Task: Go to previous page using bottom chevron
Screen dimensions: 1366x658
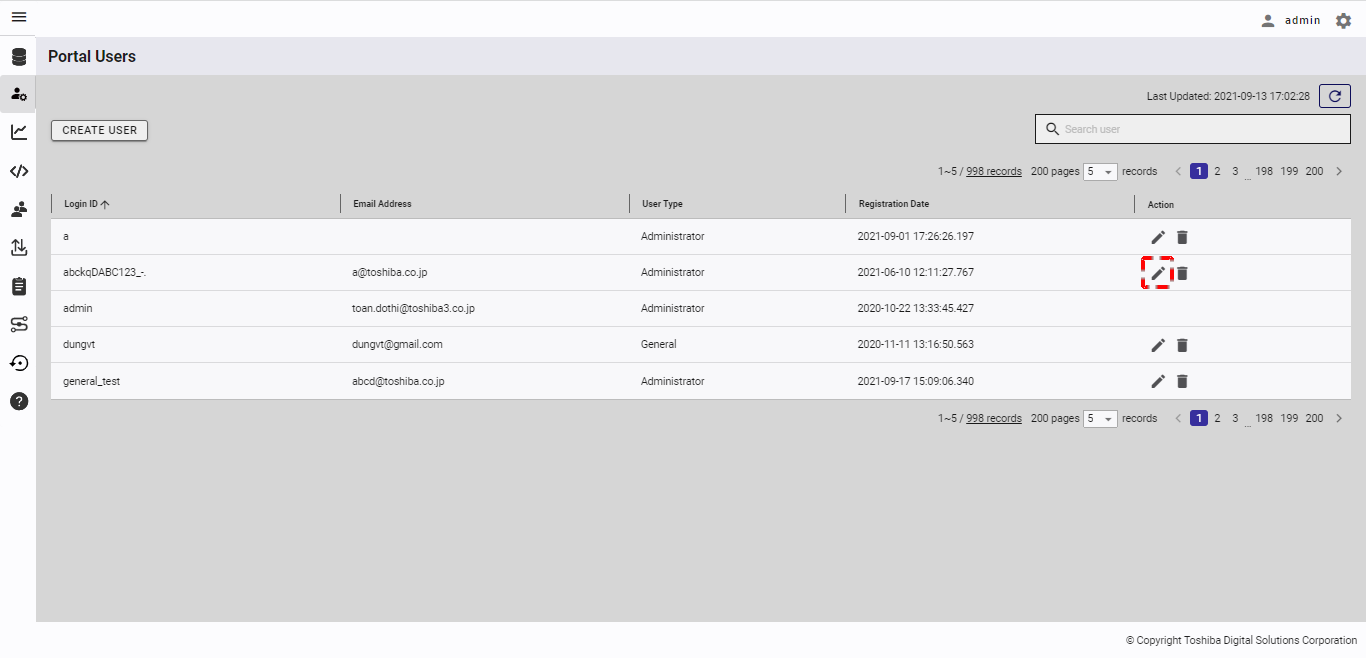Action: click(1178, 418)
